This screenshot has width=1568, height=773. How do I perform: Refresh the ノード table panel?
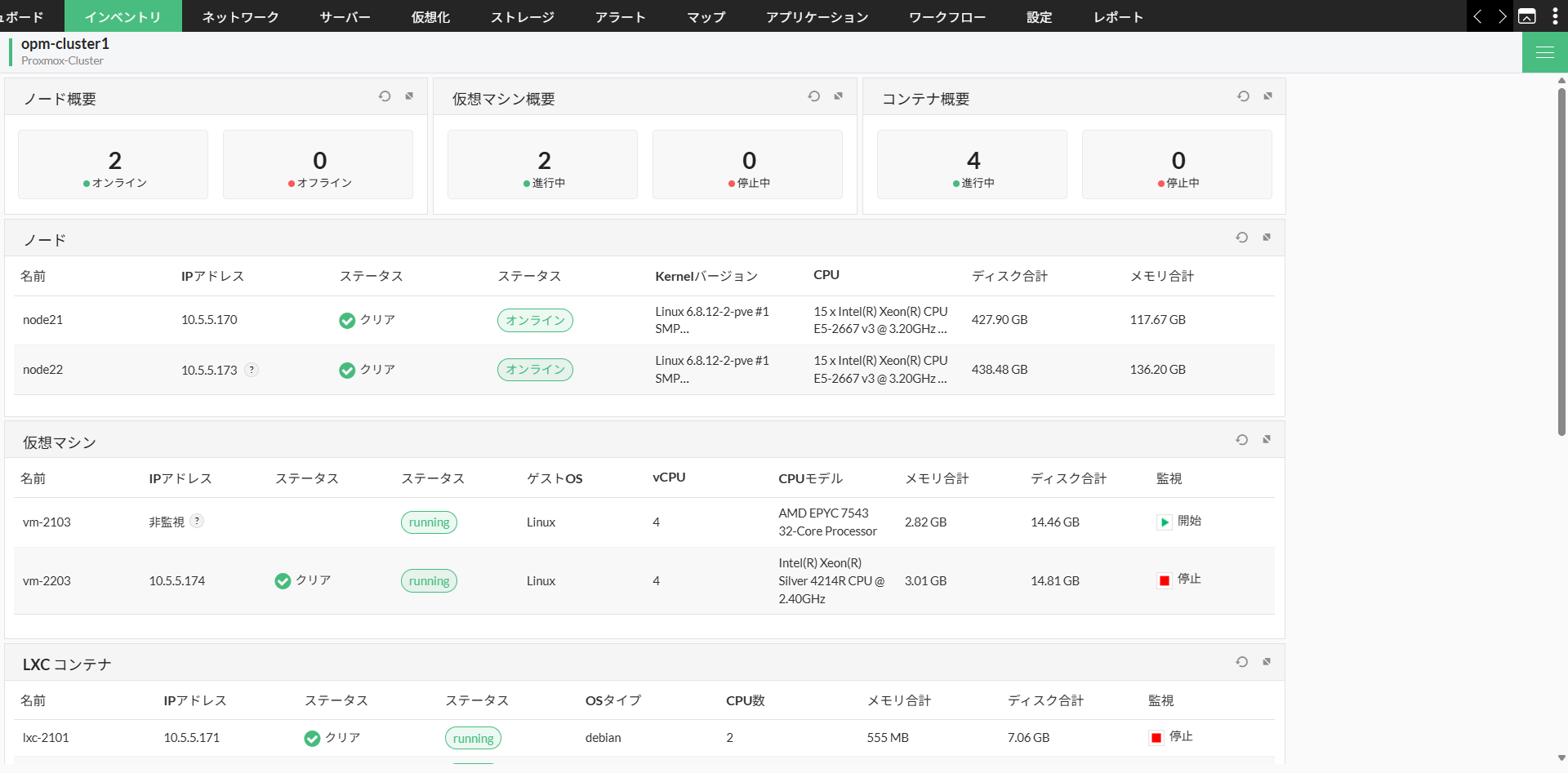pos(1242,238)
